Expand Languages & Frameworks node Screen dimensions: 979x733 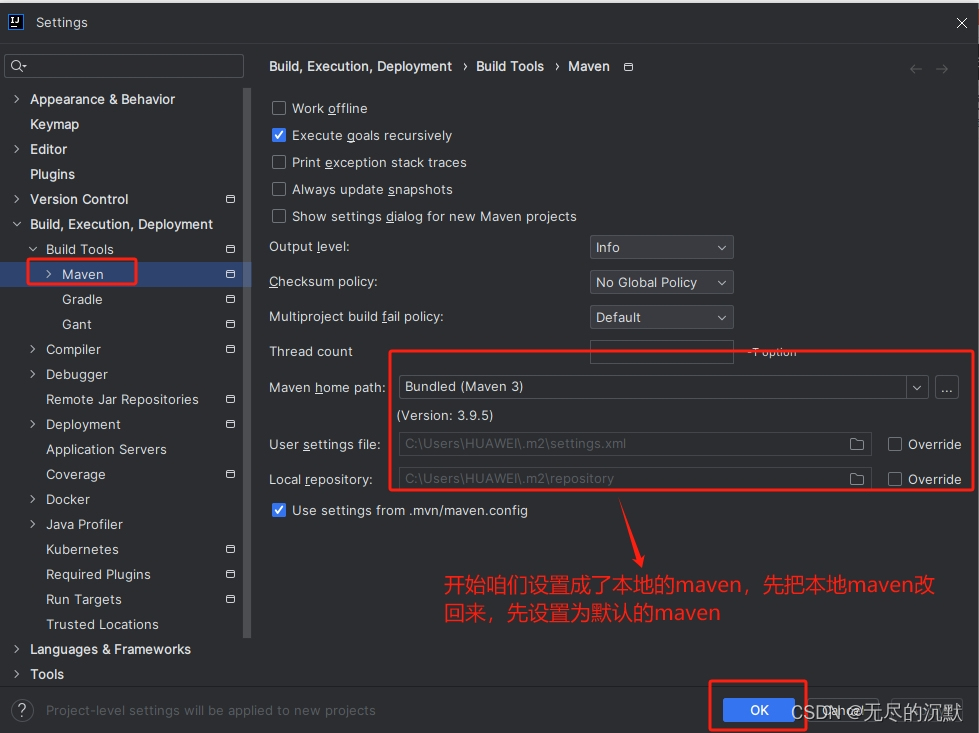(x=17, y=649)
